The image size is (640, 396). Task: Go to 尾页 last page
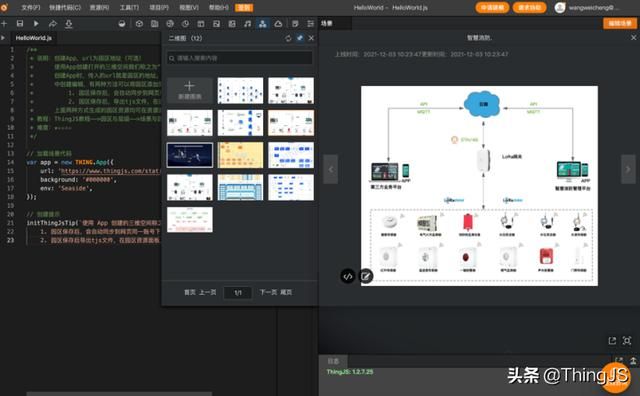[286, 292]
